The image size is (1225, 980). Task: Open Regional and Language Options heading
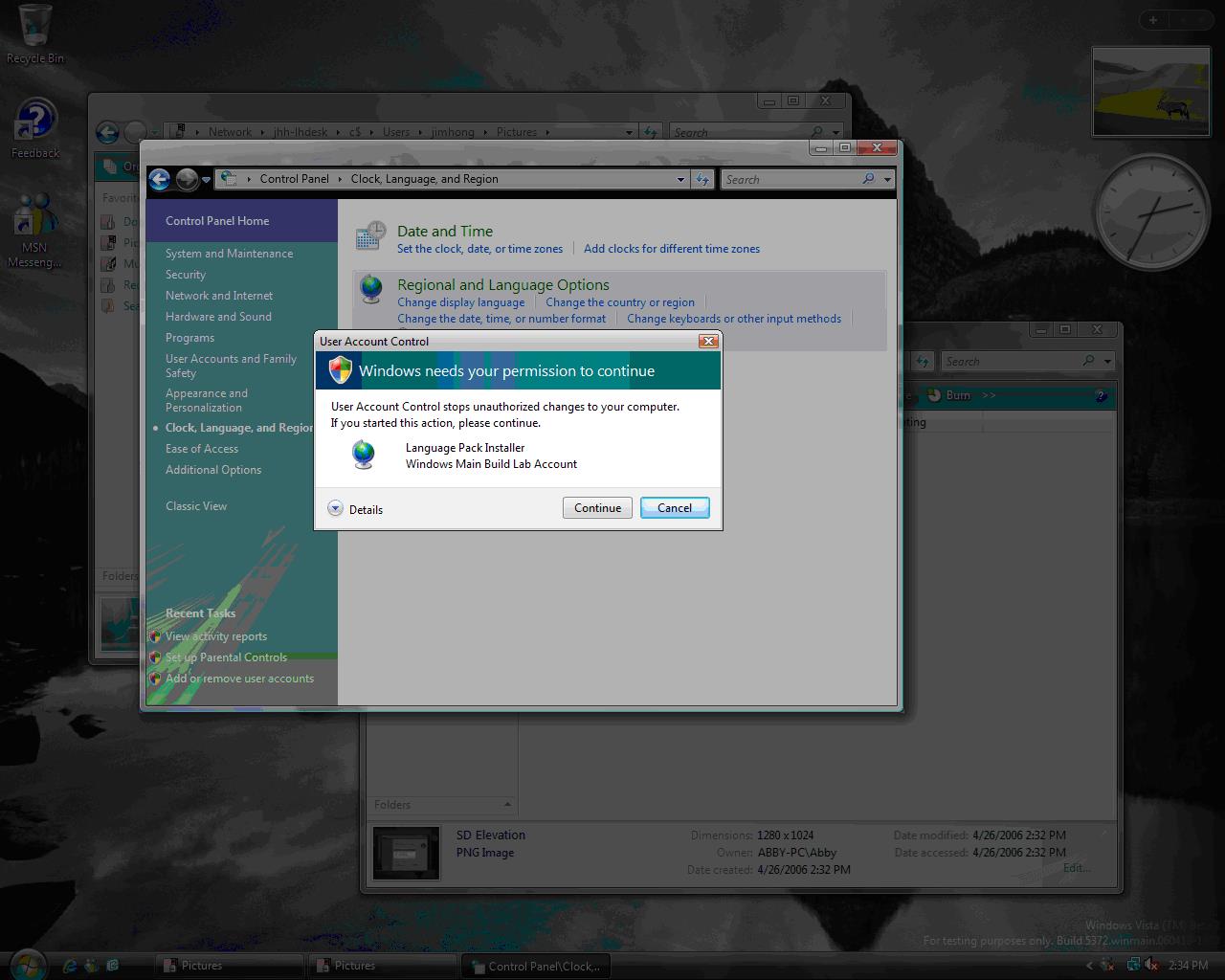click(x=503, y=284)
